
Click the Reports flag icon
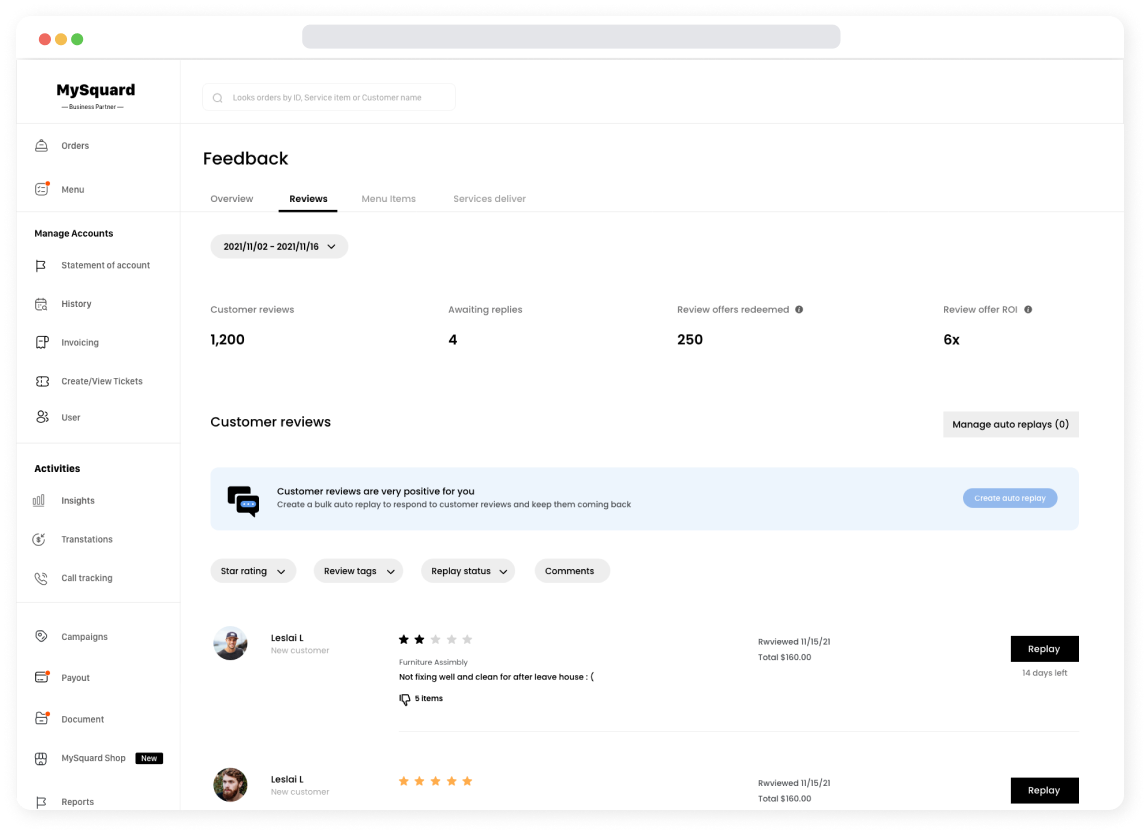point(41,802)
